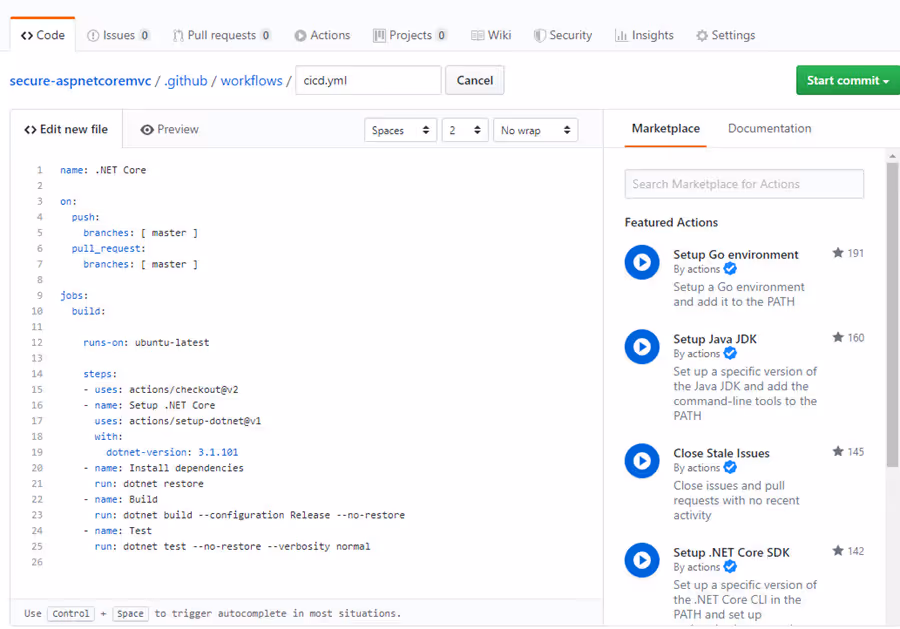Screen dimensions: 900x629
Task: Open the repository Settings tab
Action: [726, 35]
